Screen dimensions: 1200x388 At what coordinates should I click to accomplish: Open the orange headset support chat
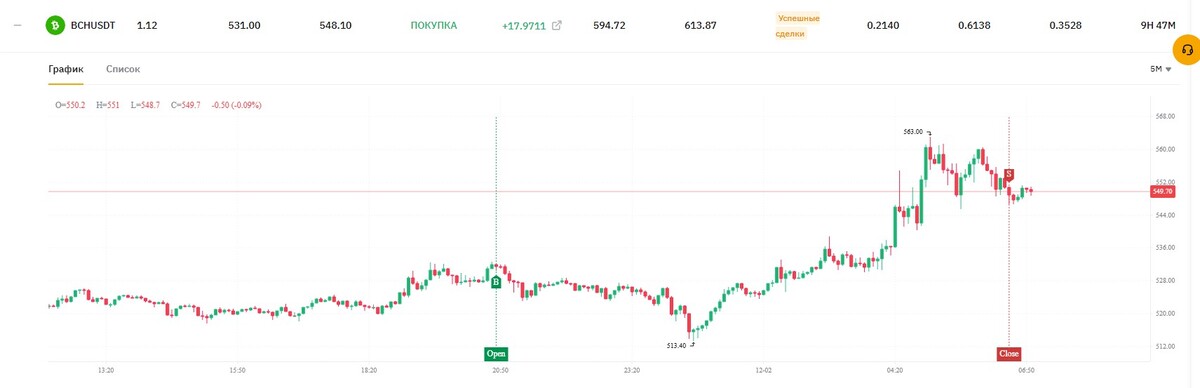click(x=1186, y=49)
